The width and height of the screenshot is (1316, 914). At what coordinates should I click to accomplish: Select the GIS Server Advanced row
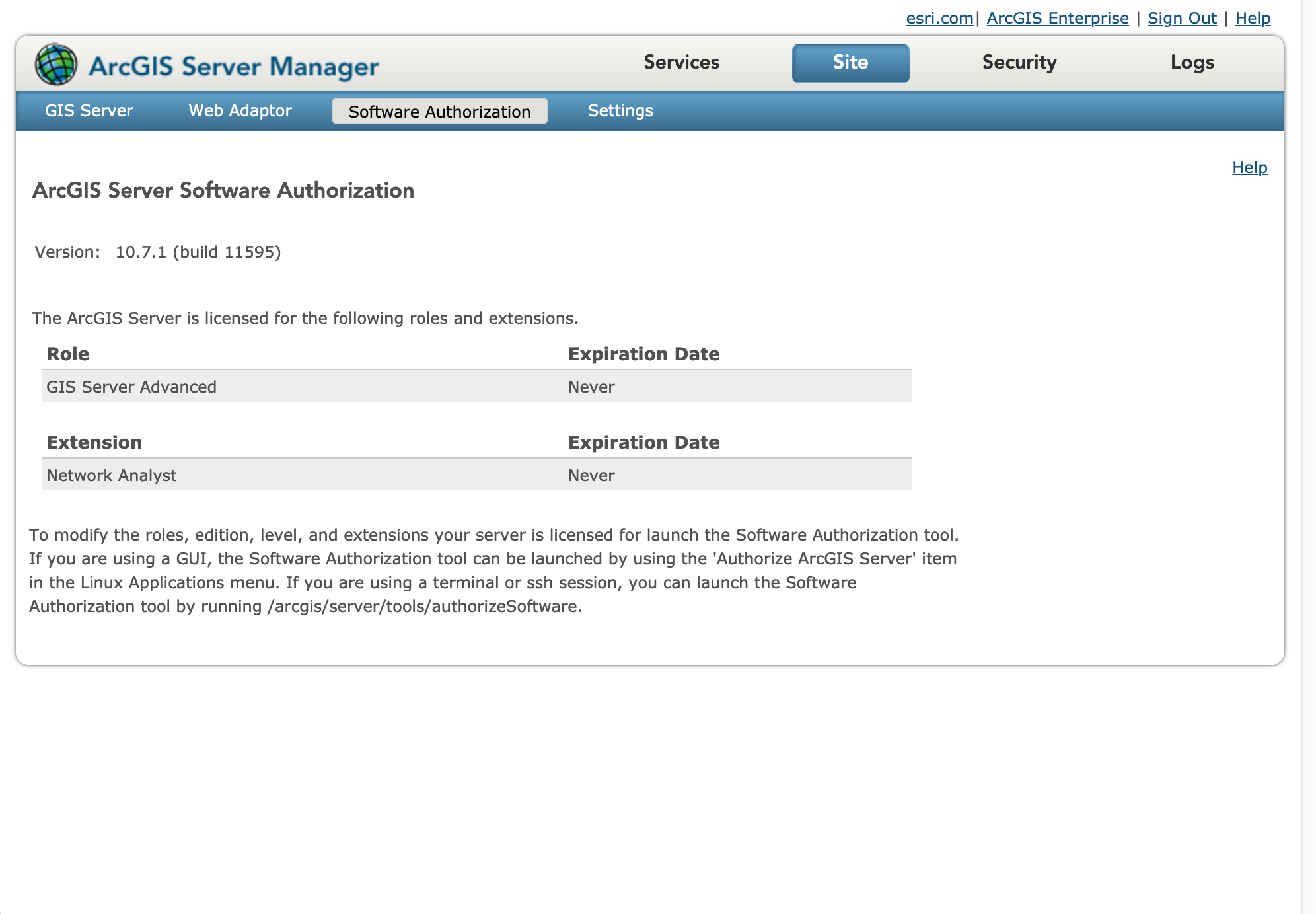[476, 386]
